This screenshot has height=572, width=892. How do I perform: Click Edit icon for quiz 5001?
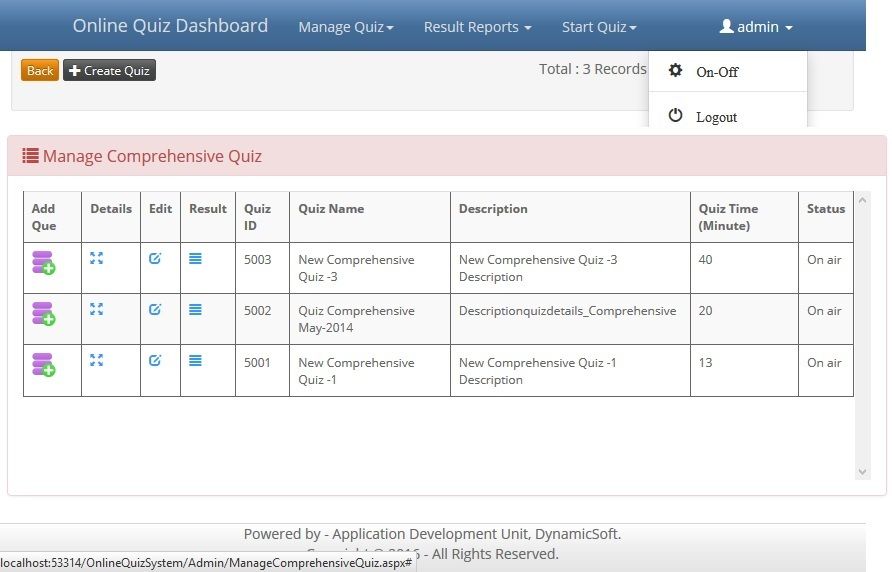coord(155,361)
